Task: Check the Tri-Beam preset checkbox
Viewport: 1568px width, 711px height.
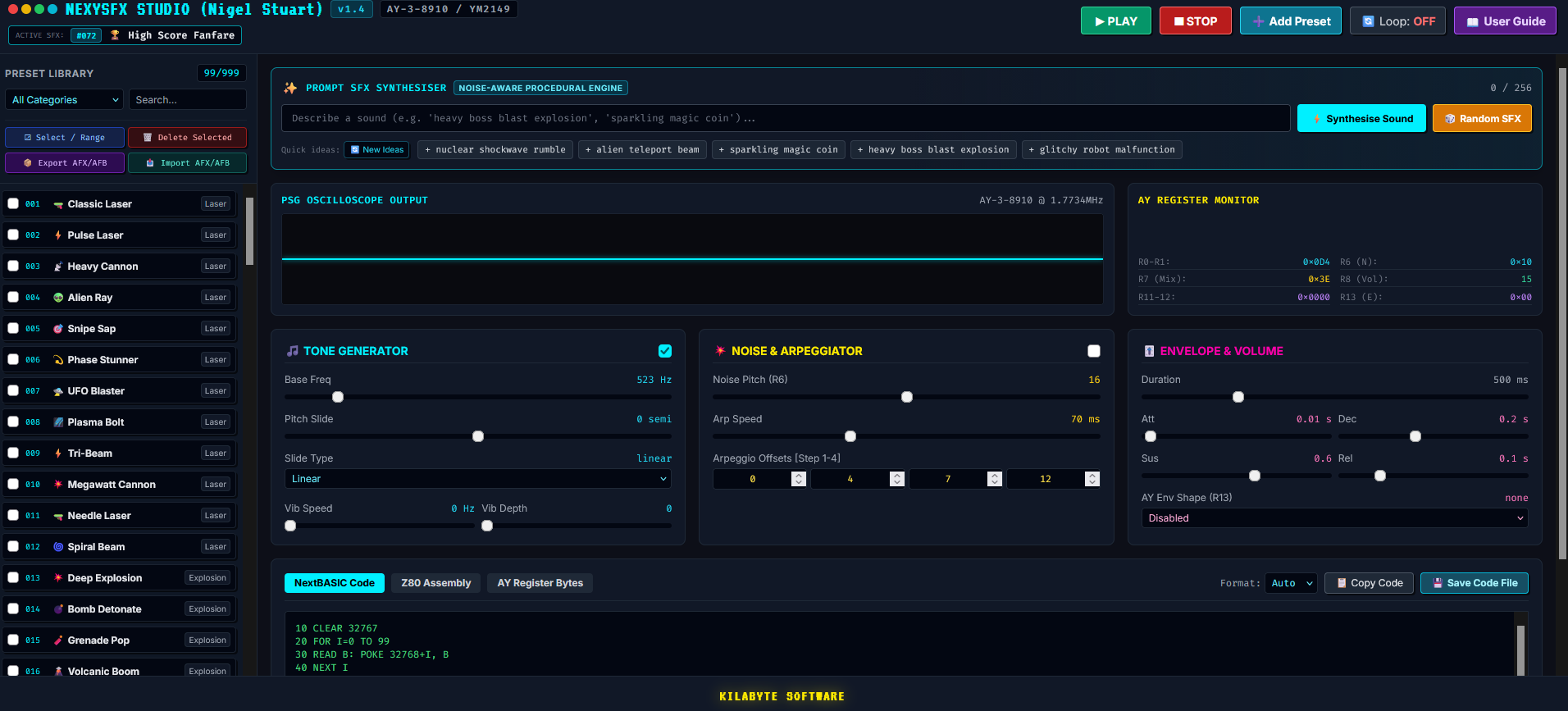Action: coord(13,453)
